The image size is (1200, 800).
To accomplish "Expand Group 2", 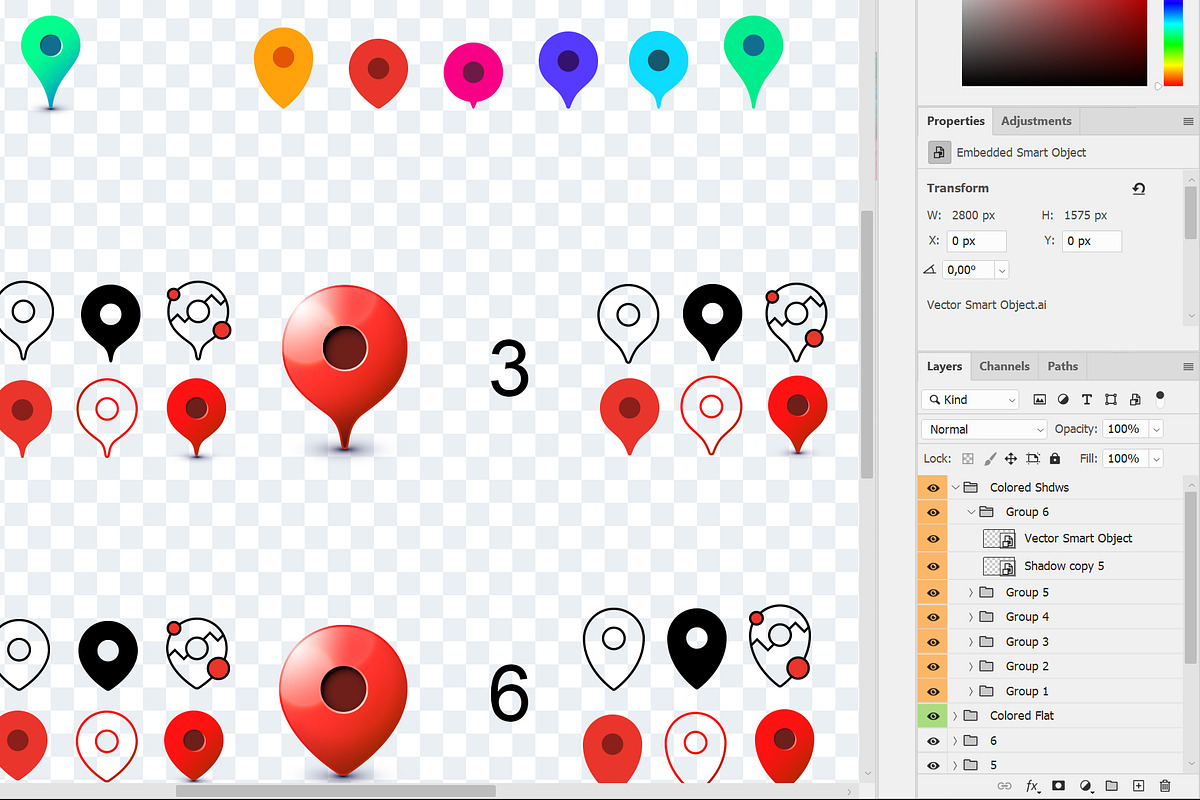I will 971,666.
